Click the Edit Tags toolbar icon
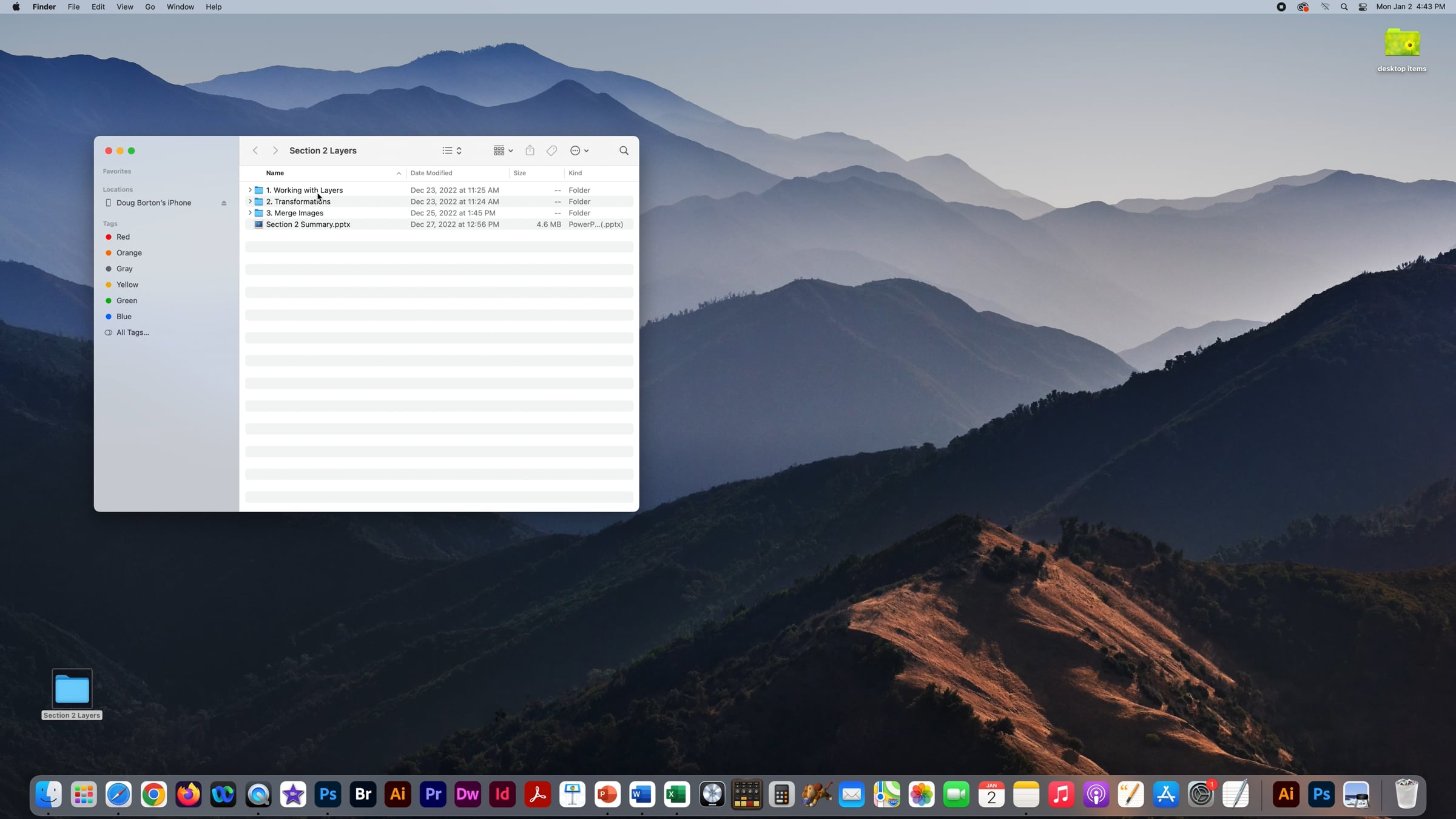The width and height of the screenshot is (1456, 819). coord(551,150)
